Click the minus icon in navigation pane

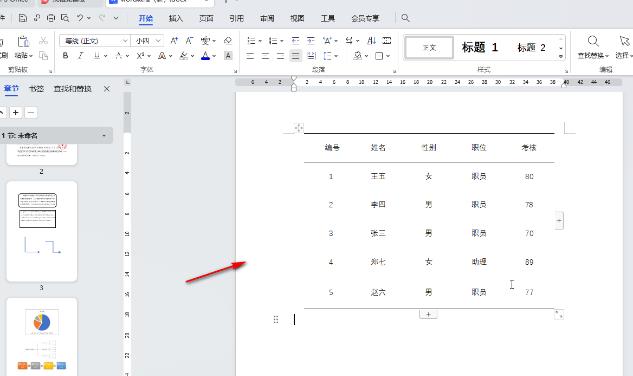[x=31, y=112]
